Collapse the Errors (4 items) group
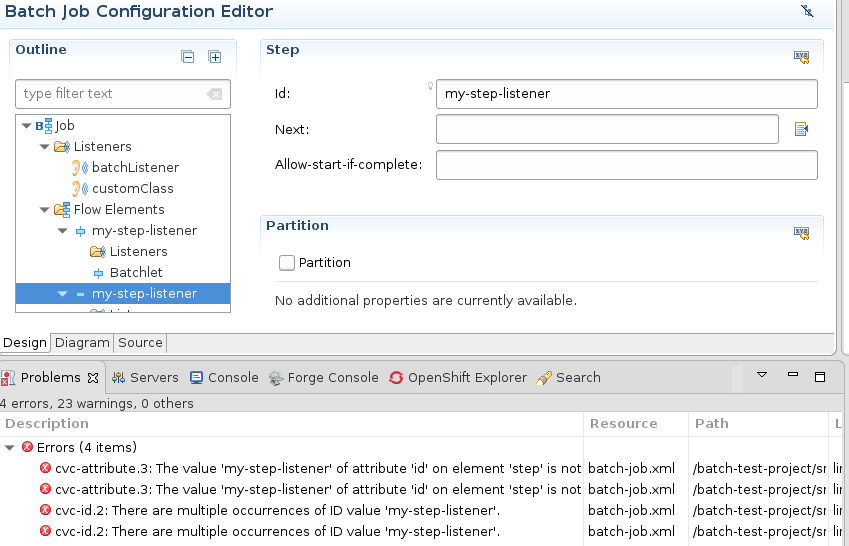 click(10, 448)
